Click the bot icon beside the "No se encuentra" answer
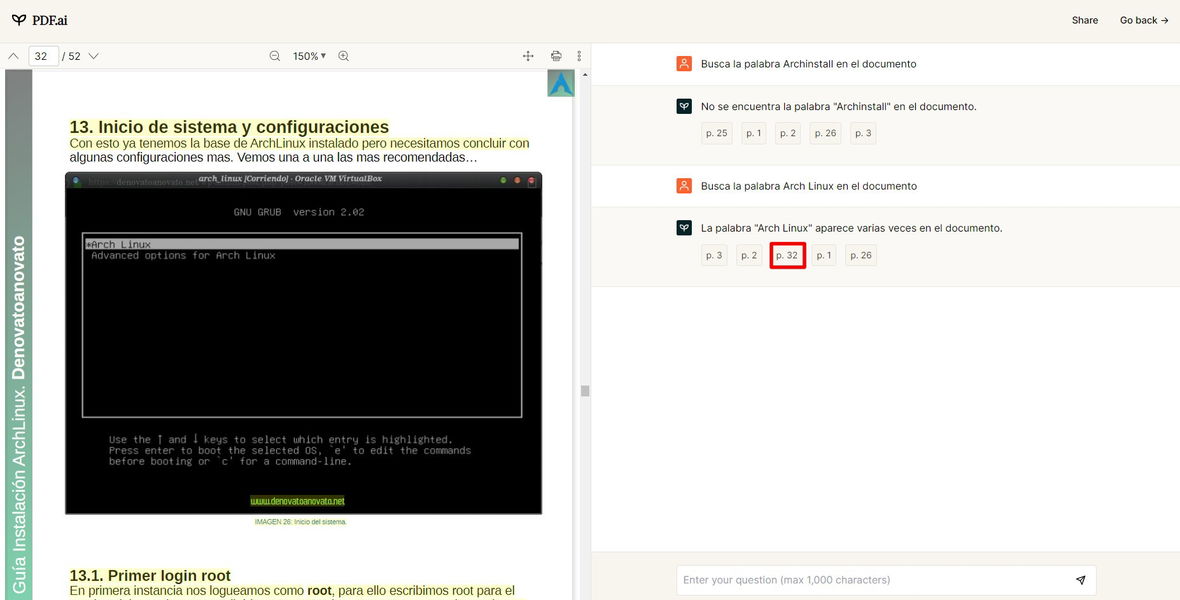The width and height of the screenshot is (1180, 600). (x=684, y=106)
